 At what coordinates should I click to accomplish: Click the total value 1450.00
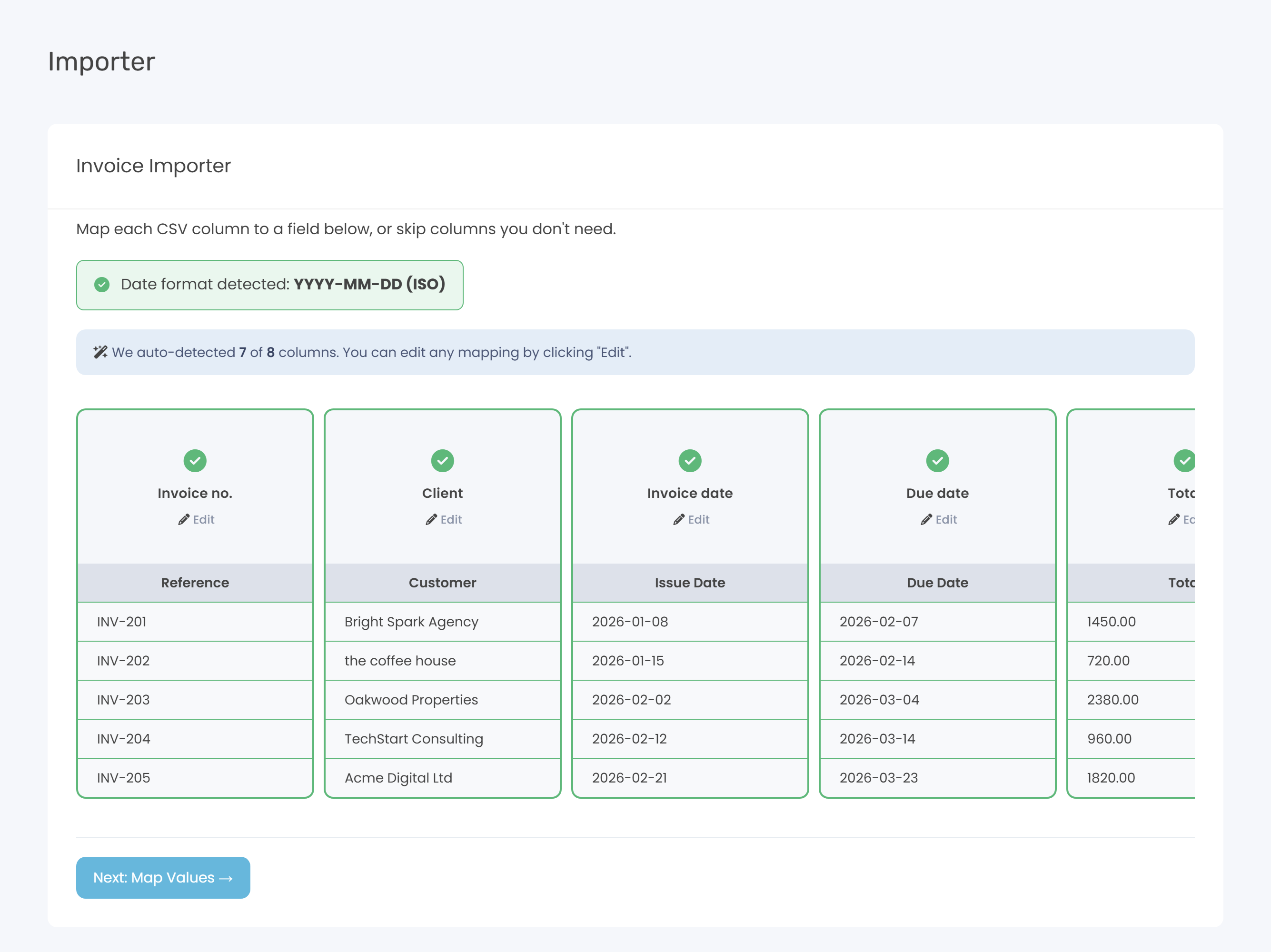tap(1132, 622)
